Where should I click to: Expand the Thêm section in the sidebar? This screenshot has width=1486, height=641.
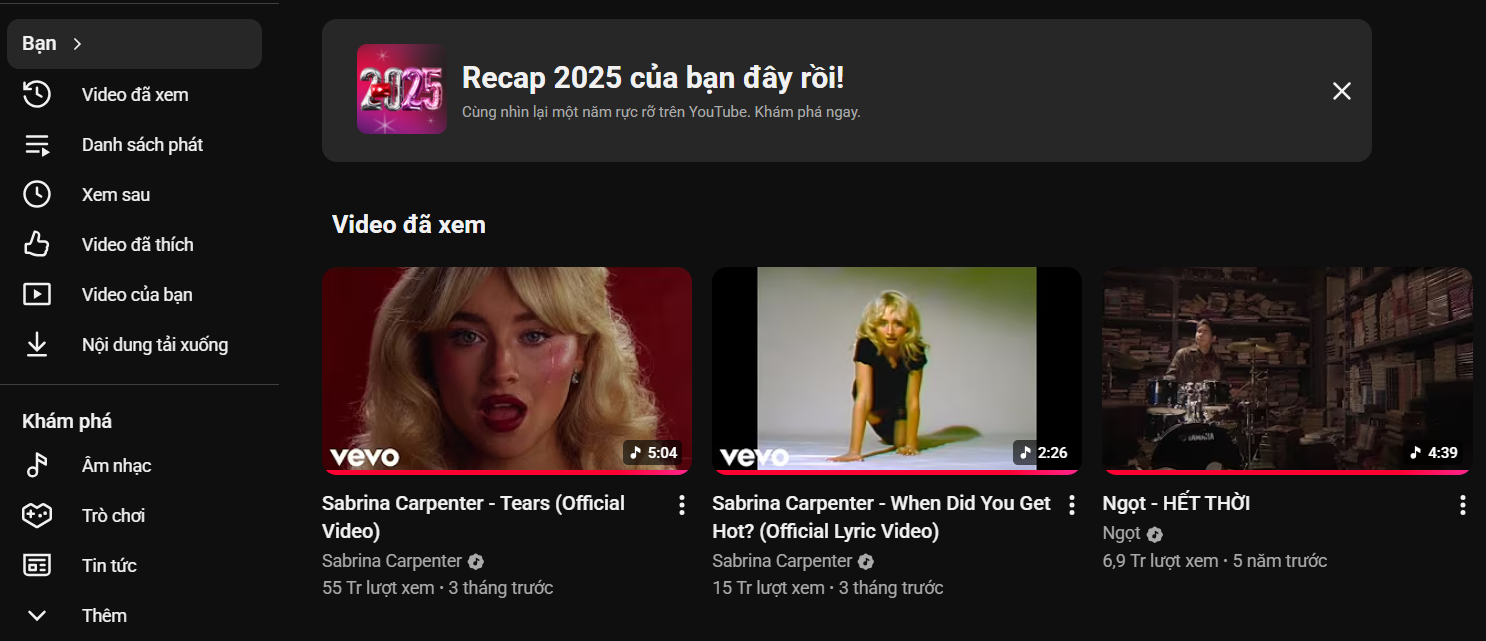(x=37, y=616)
